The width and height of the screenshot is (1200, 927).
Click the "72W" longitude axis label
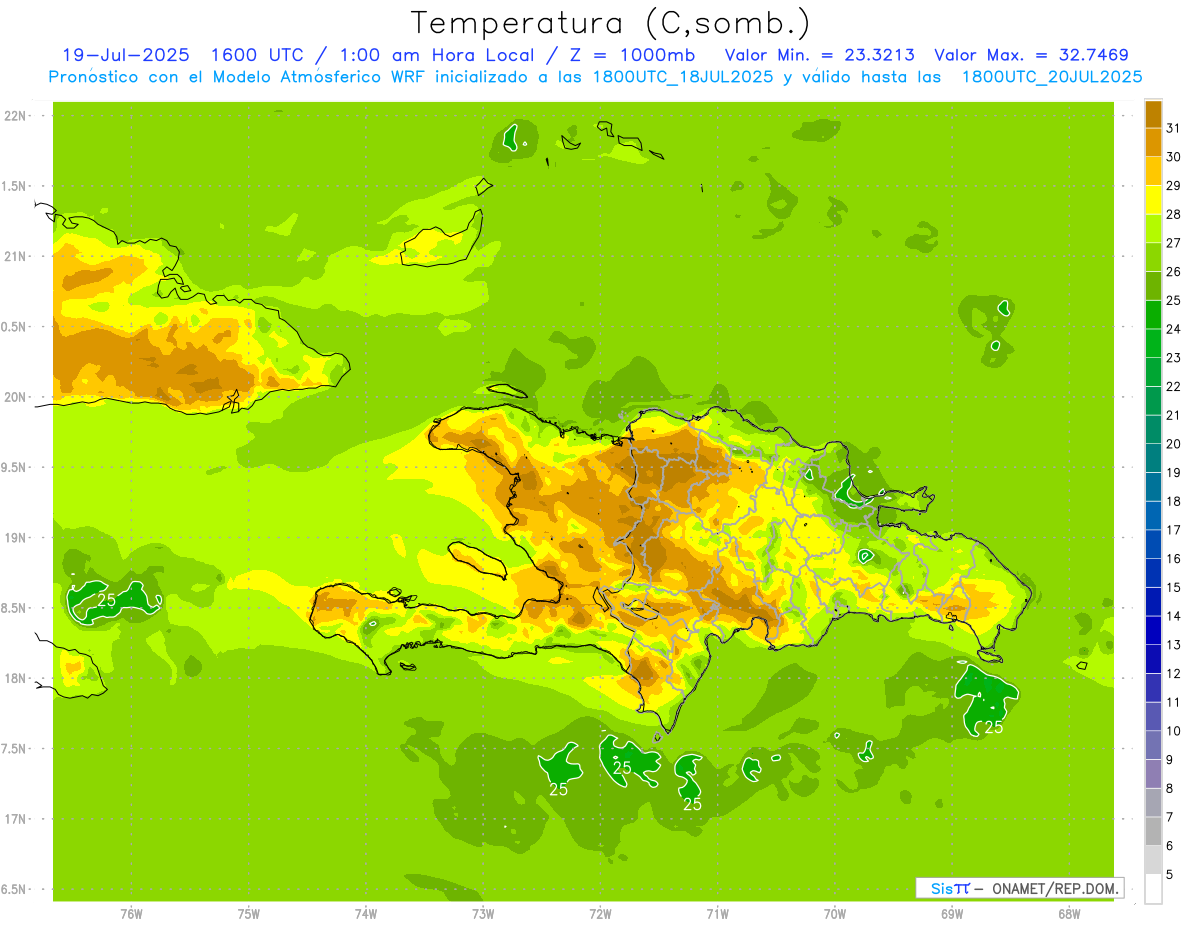coord(600,914)
